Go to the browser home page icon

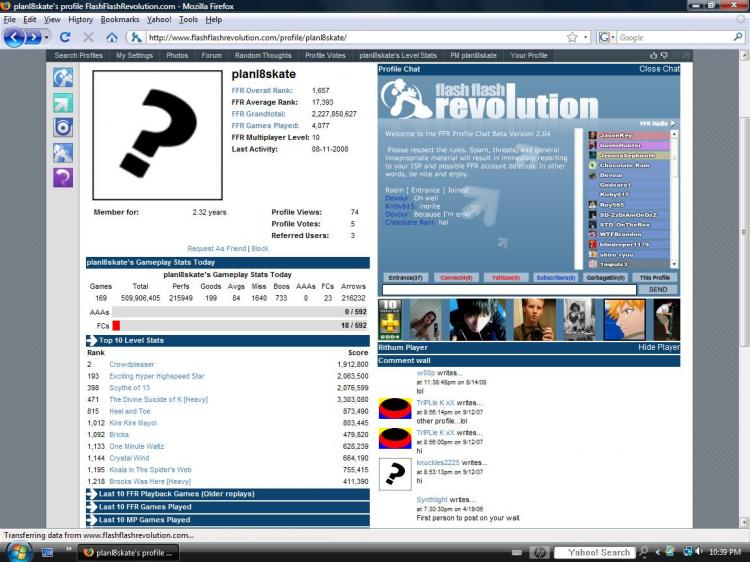click(111, 37)
